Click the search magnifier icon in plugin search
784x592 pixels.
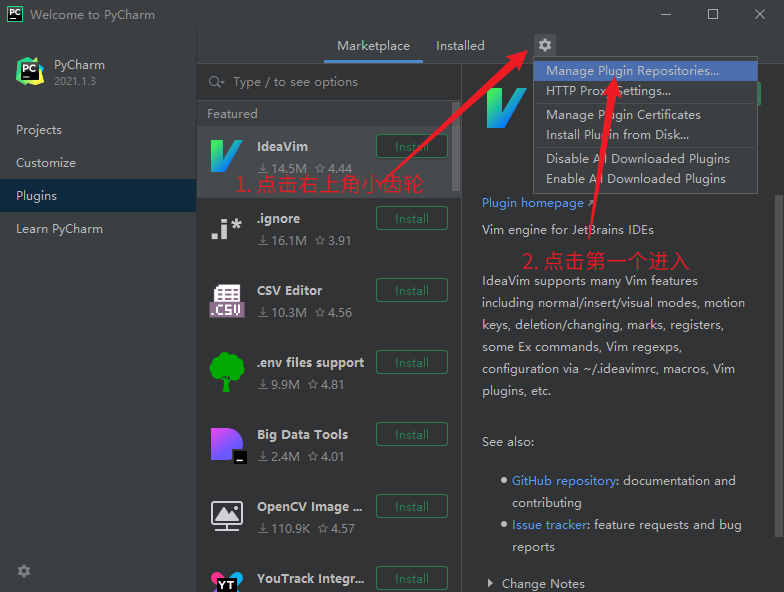(x=216, y=82)
